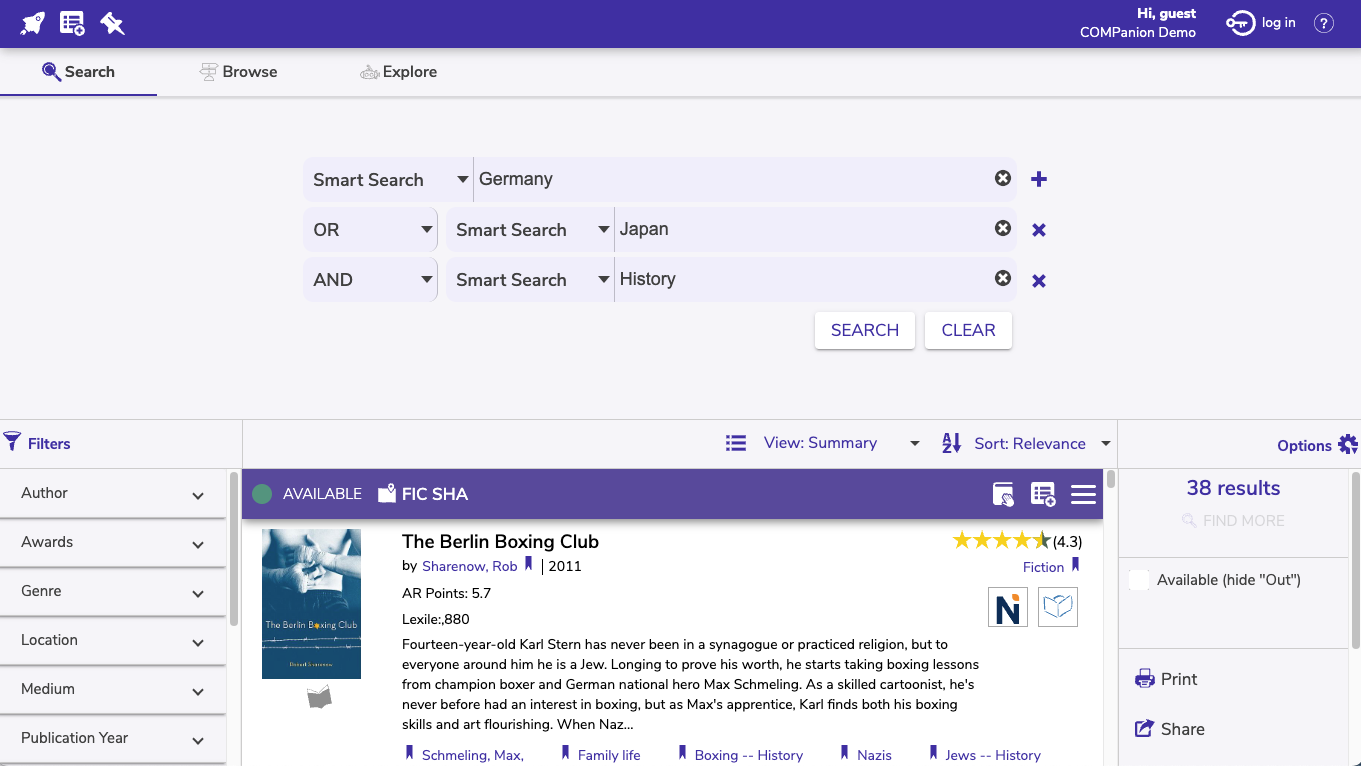Toggle the Nazis subject bookmark
Viewport: 1361px width, 766px height.
click(x=843, y=753)
